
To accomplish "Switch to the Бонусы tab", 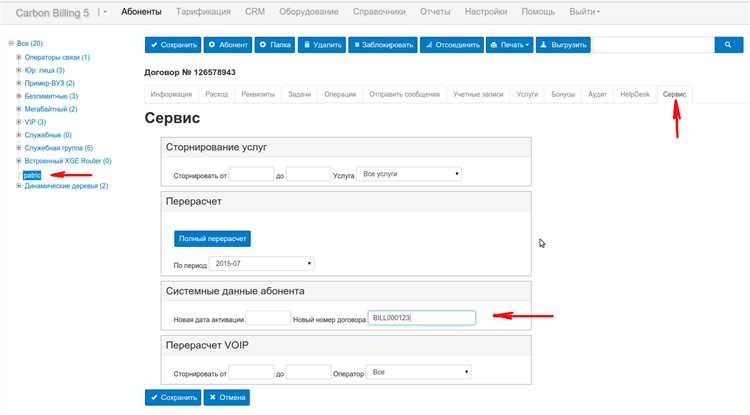I will pos(563,94).
